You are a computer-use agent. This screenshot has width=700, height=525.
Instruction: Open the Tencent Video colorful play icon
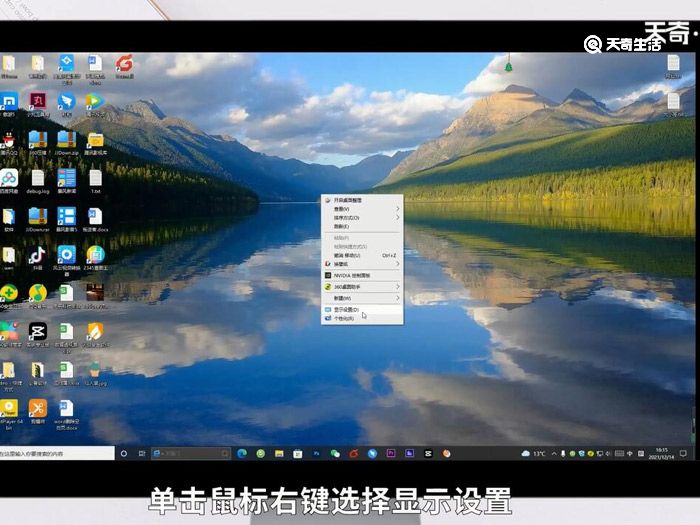point(95,101)
